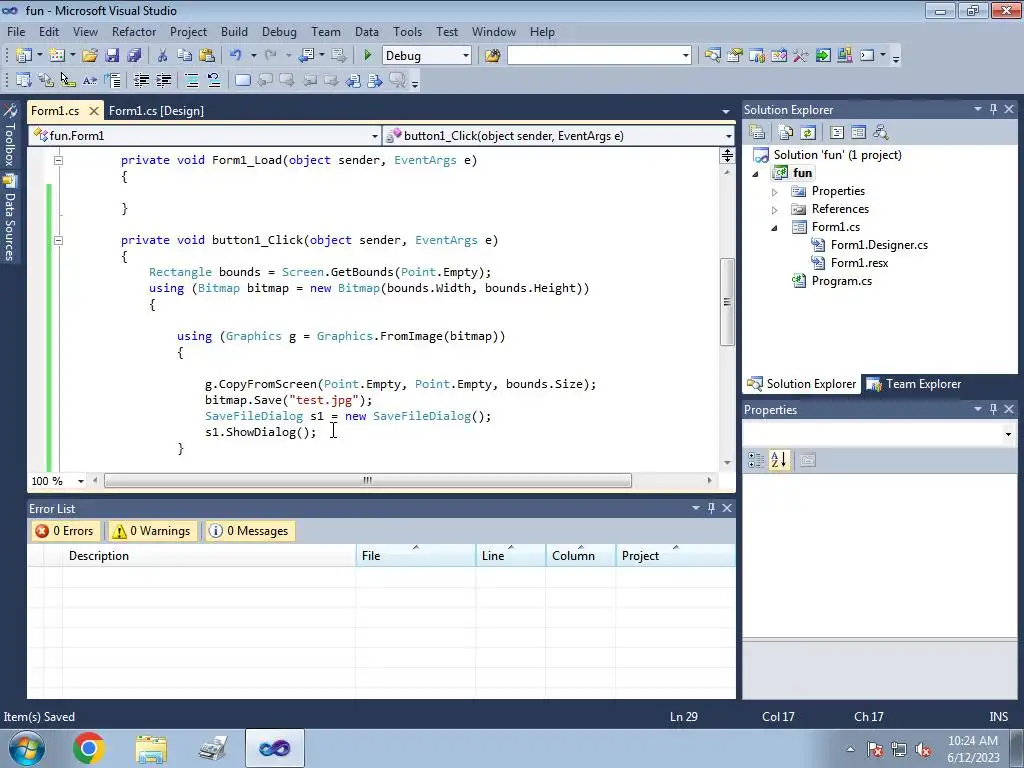Switch to the Form1.cs [Design] tab
This screenshot has width=1024, height=768.
[x=156, y=110]
